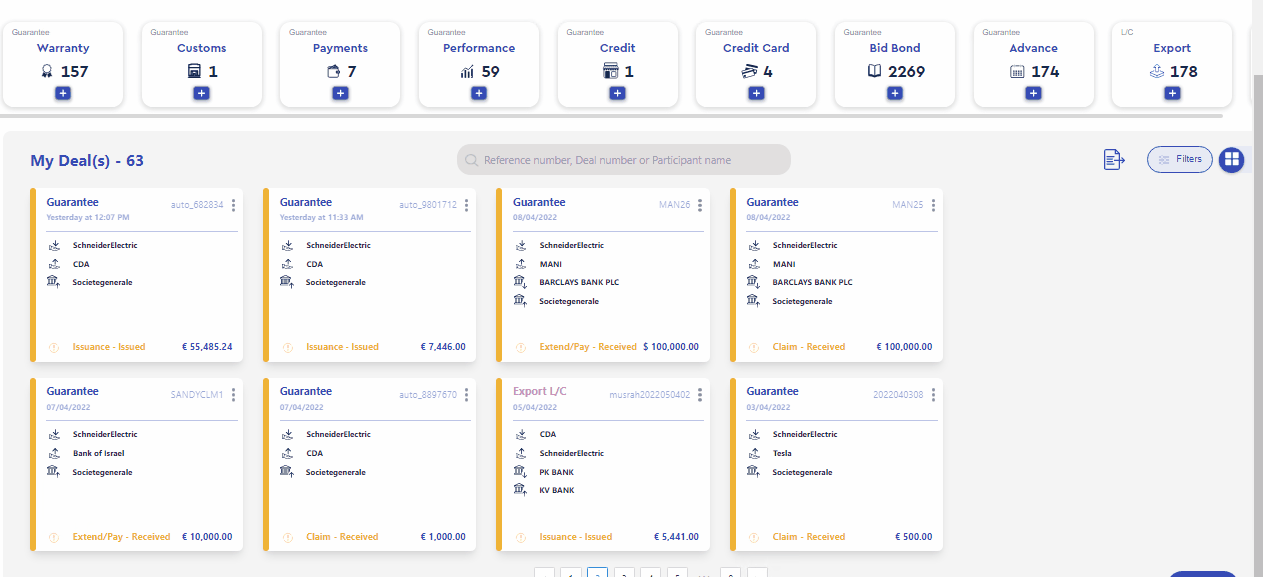
Task: Open the Filters button
Action: tap(1179, 159)
